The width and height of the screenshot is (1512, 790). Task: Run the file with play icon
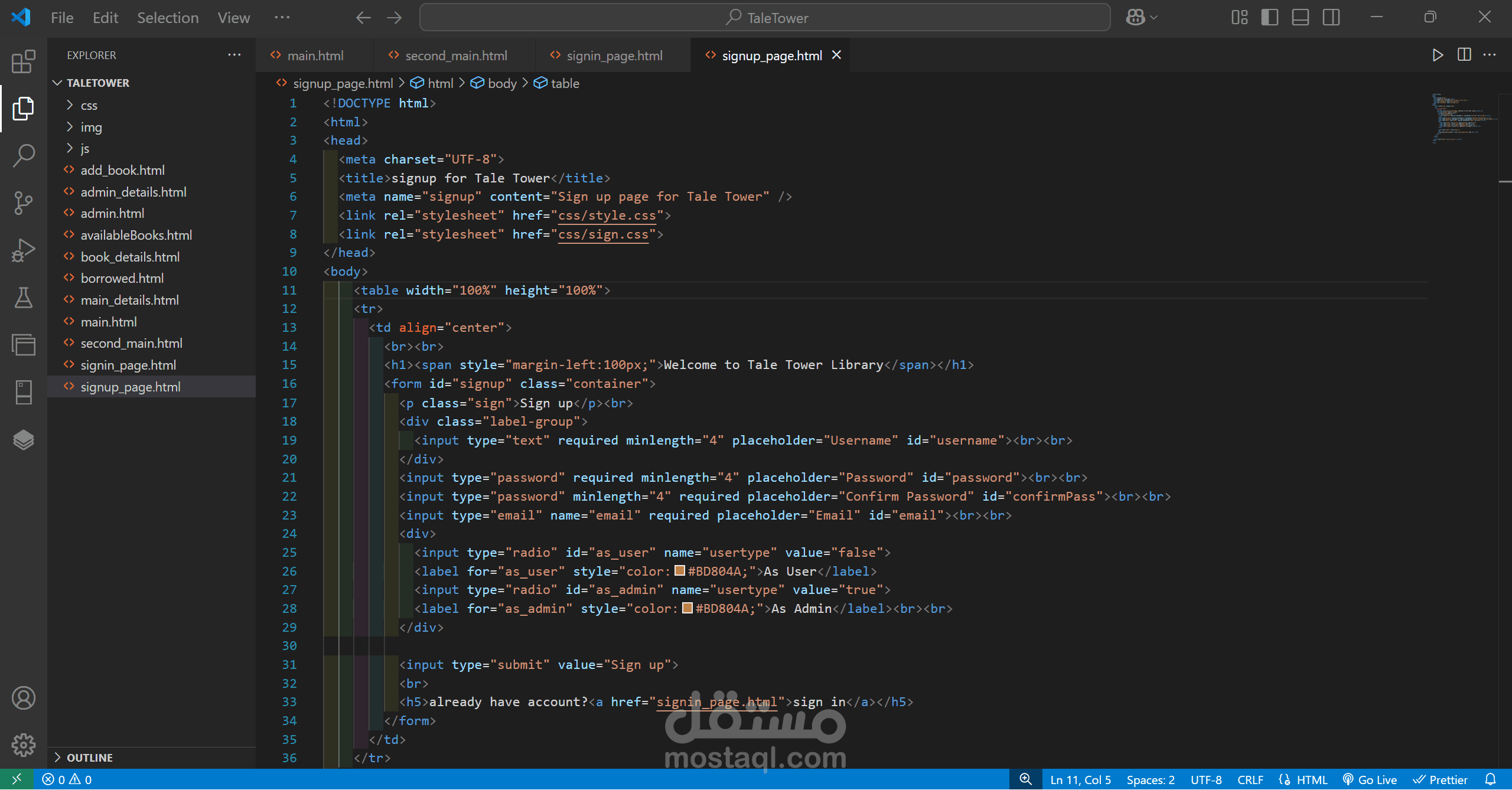point(1438,55)
